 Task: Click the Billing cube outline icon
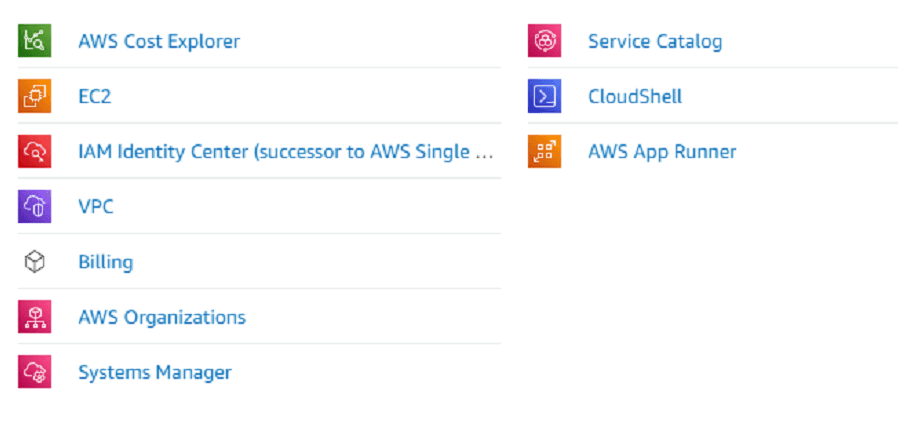click(34, 262)
